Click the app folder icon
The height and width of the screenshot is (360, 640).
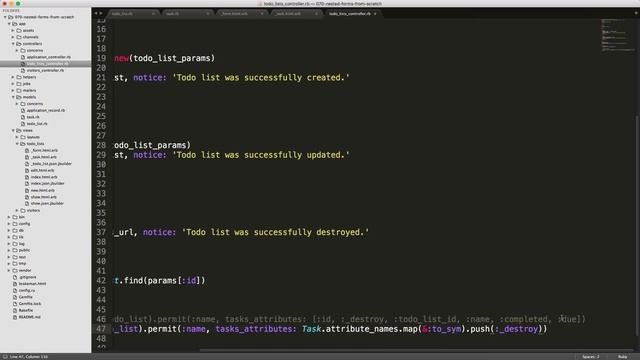(15, 24)
